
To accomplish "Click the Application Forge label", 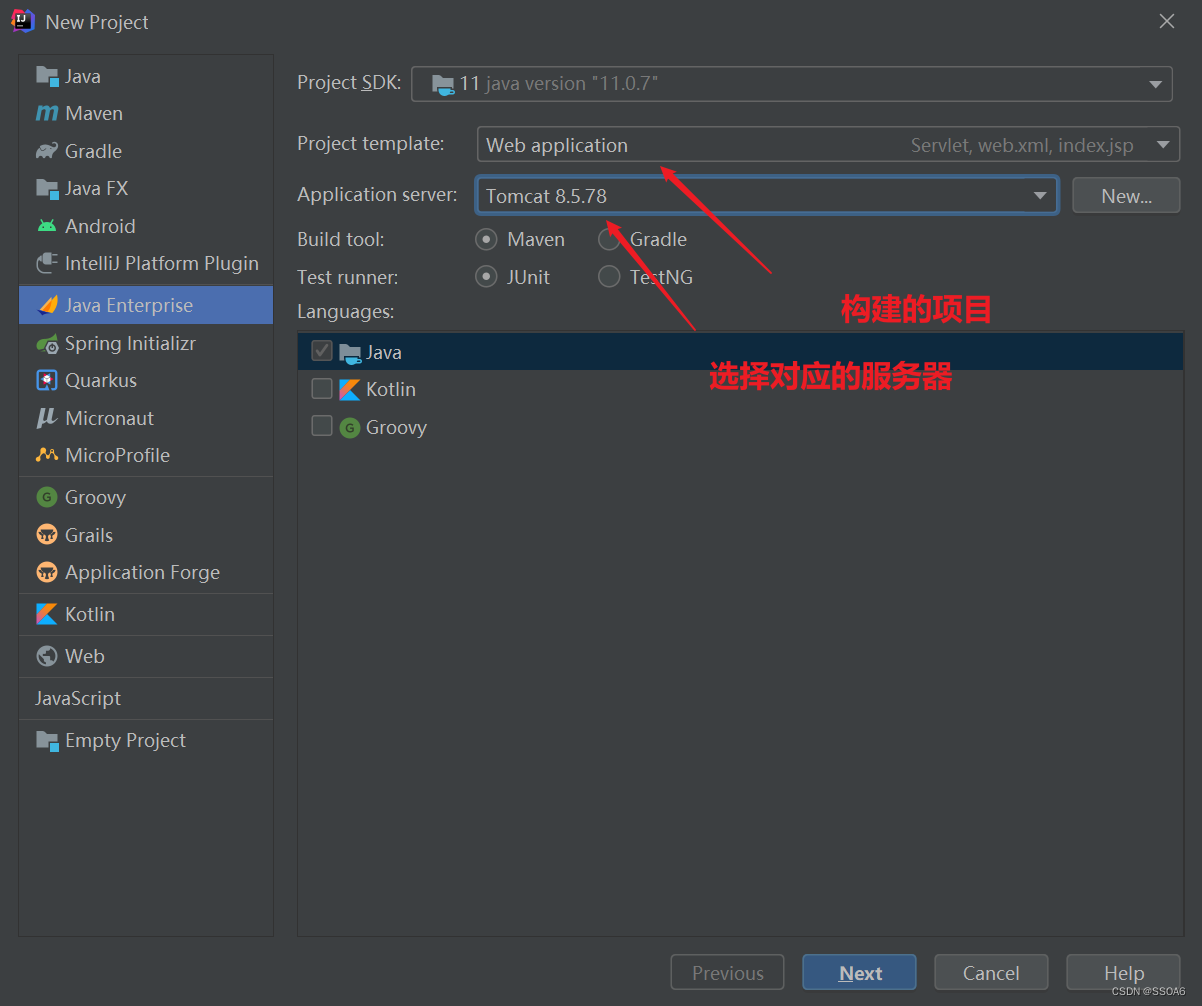I will (142, 572).
